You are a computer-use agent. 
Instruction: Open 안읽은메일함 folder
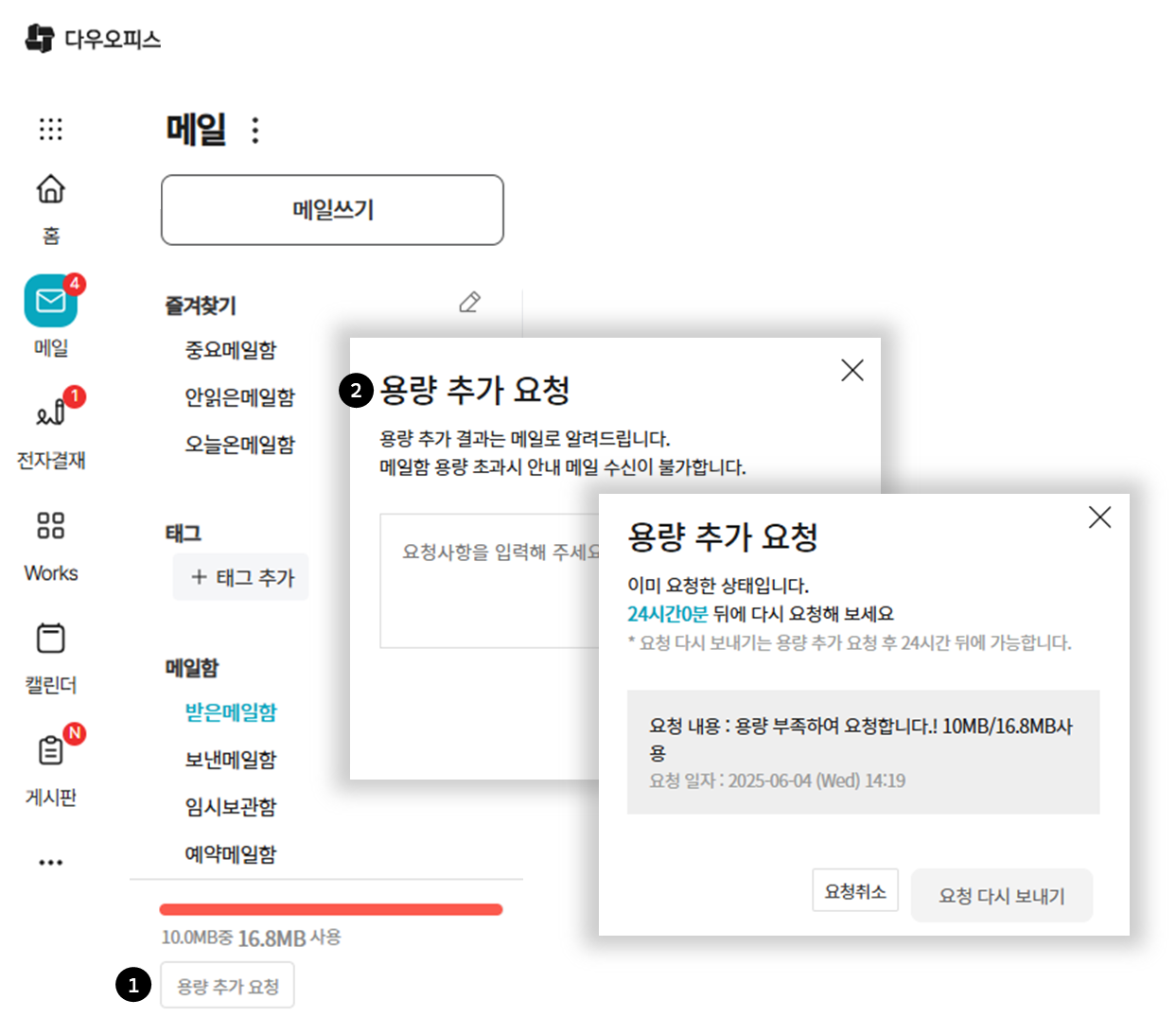tap(239, 397)
